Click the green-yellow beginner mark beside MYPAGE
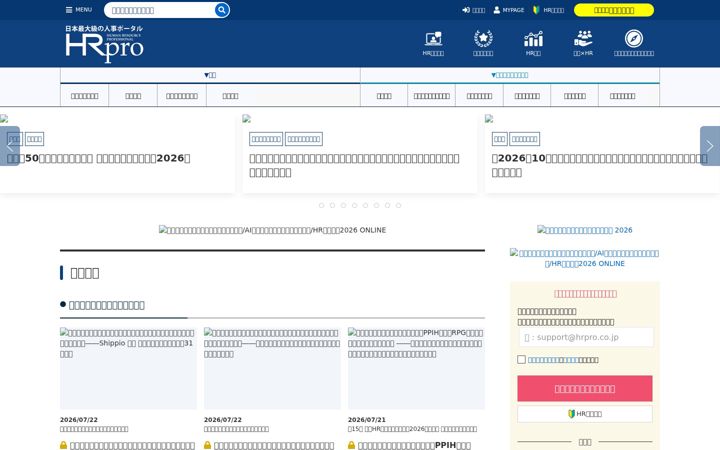This screenshot has height=450, width=720. 535,10
